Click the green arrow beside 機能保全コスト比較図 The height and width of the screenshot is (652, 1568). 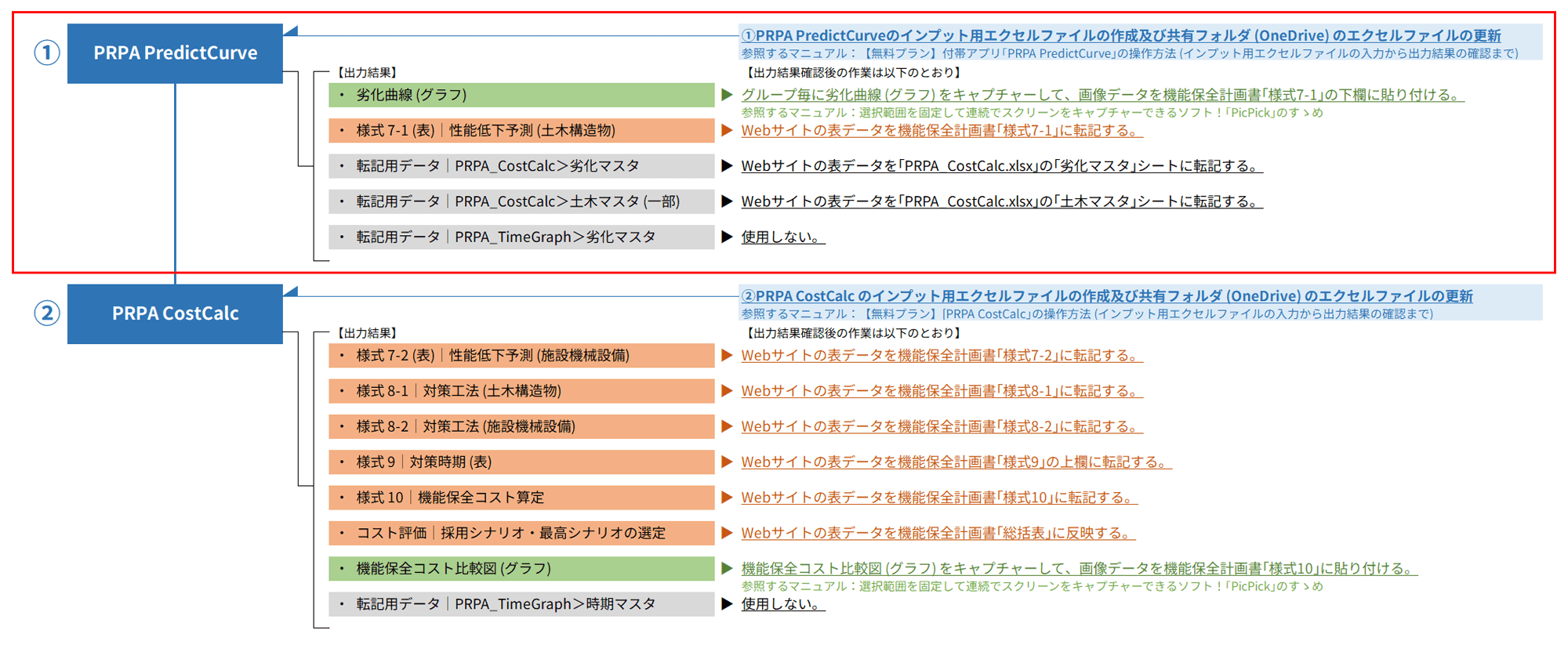tap(727, 569)
